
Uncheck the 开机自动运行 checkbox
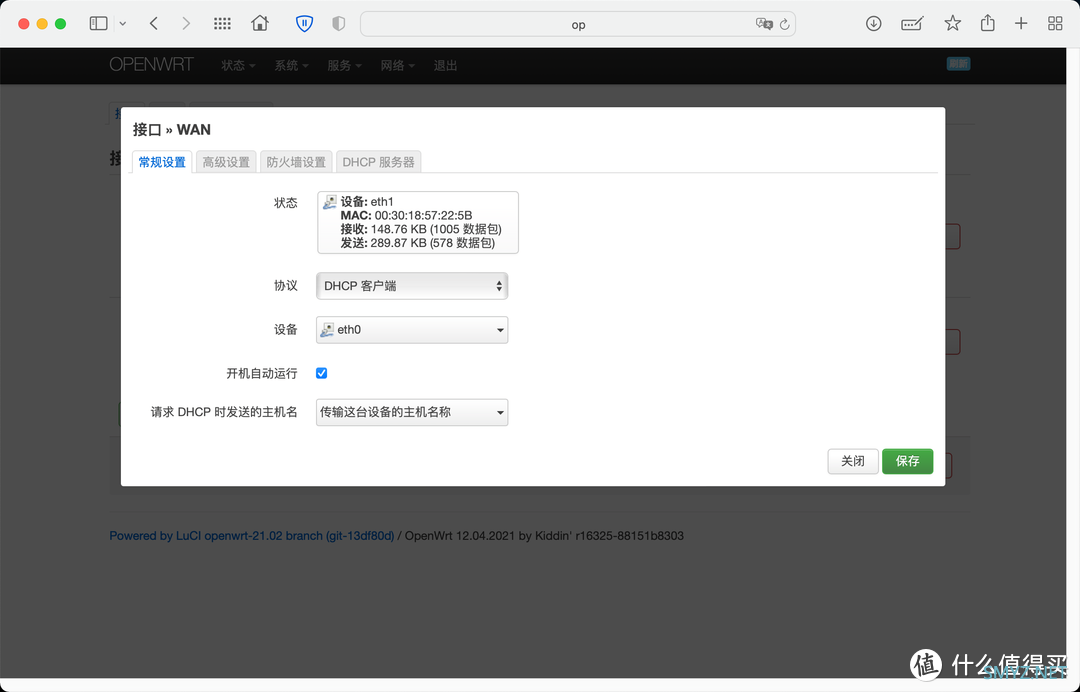click(322, 373)
